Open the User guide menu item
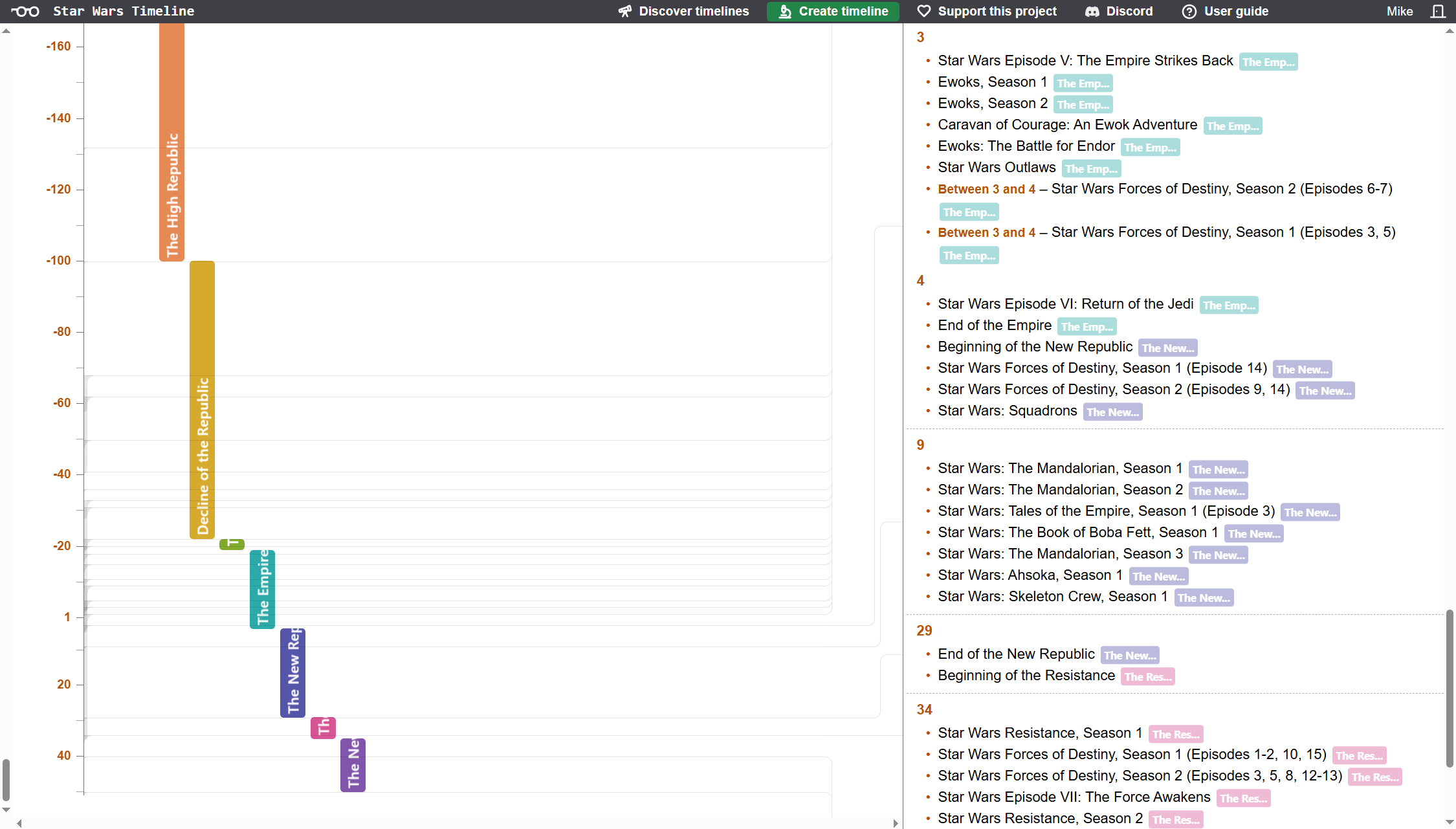Image resolution: width=1456 pixels, height=829 pixels. coord(1236,11)
